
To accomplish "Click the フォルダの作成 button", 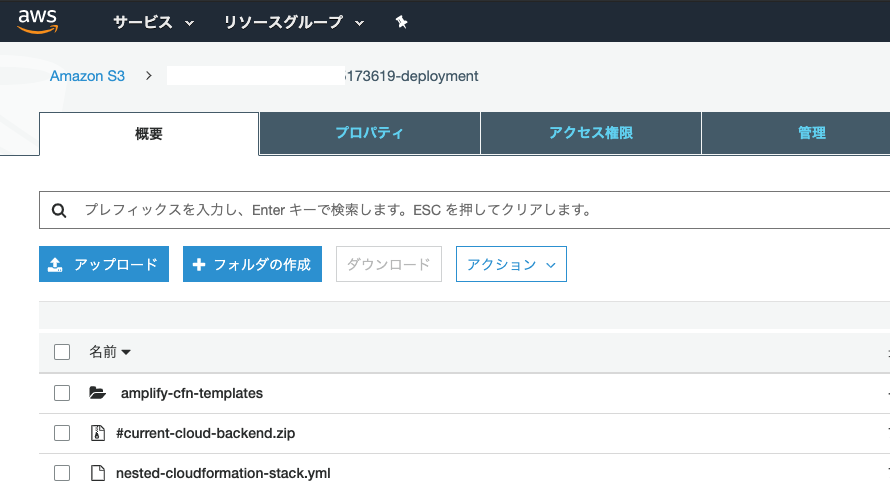I will pos(252,264).
